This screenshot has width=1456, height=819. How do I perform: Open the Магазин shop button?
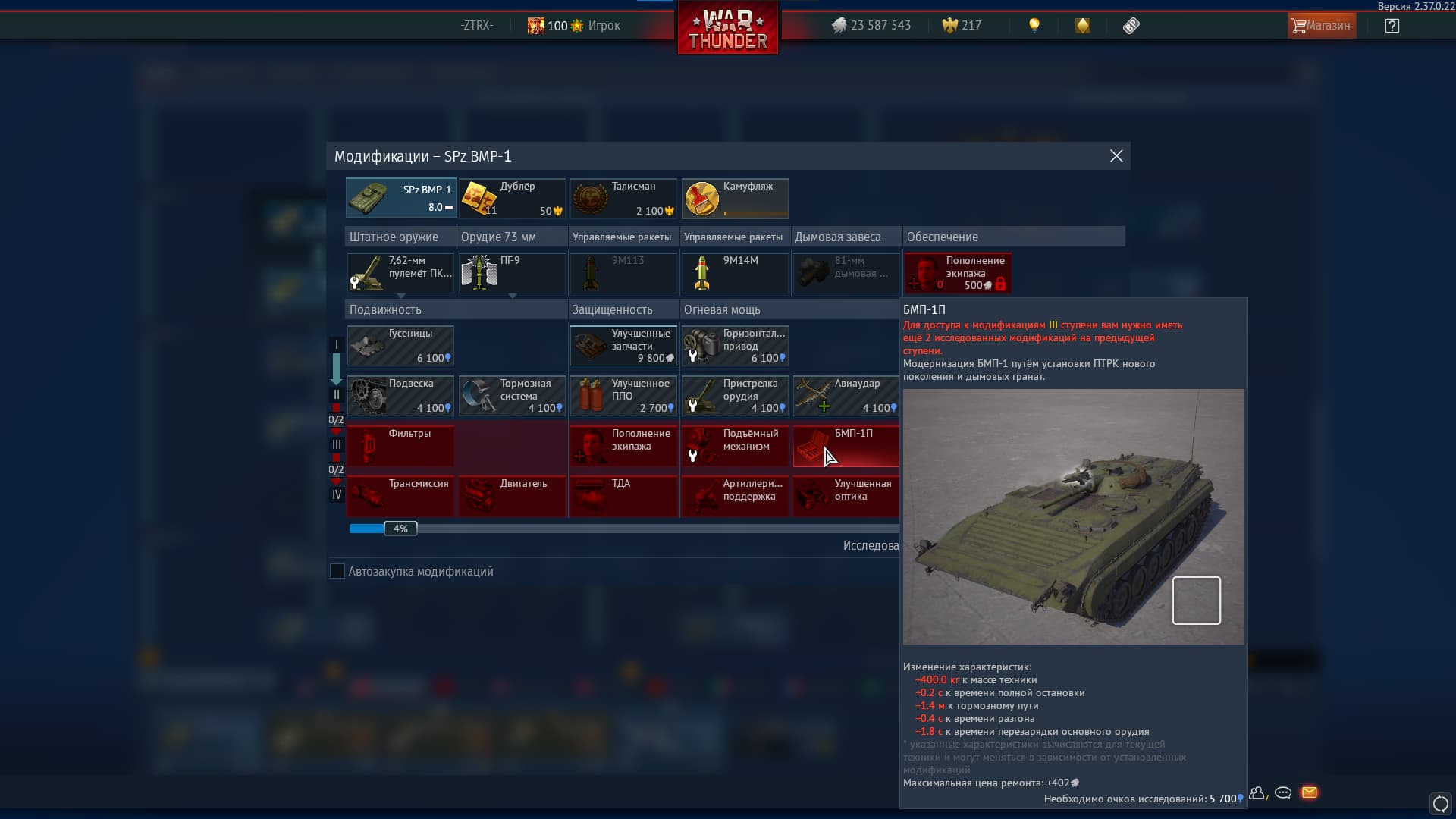[1321, 26]
